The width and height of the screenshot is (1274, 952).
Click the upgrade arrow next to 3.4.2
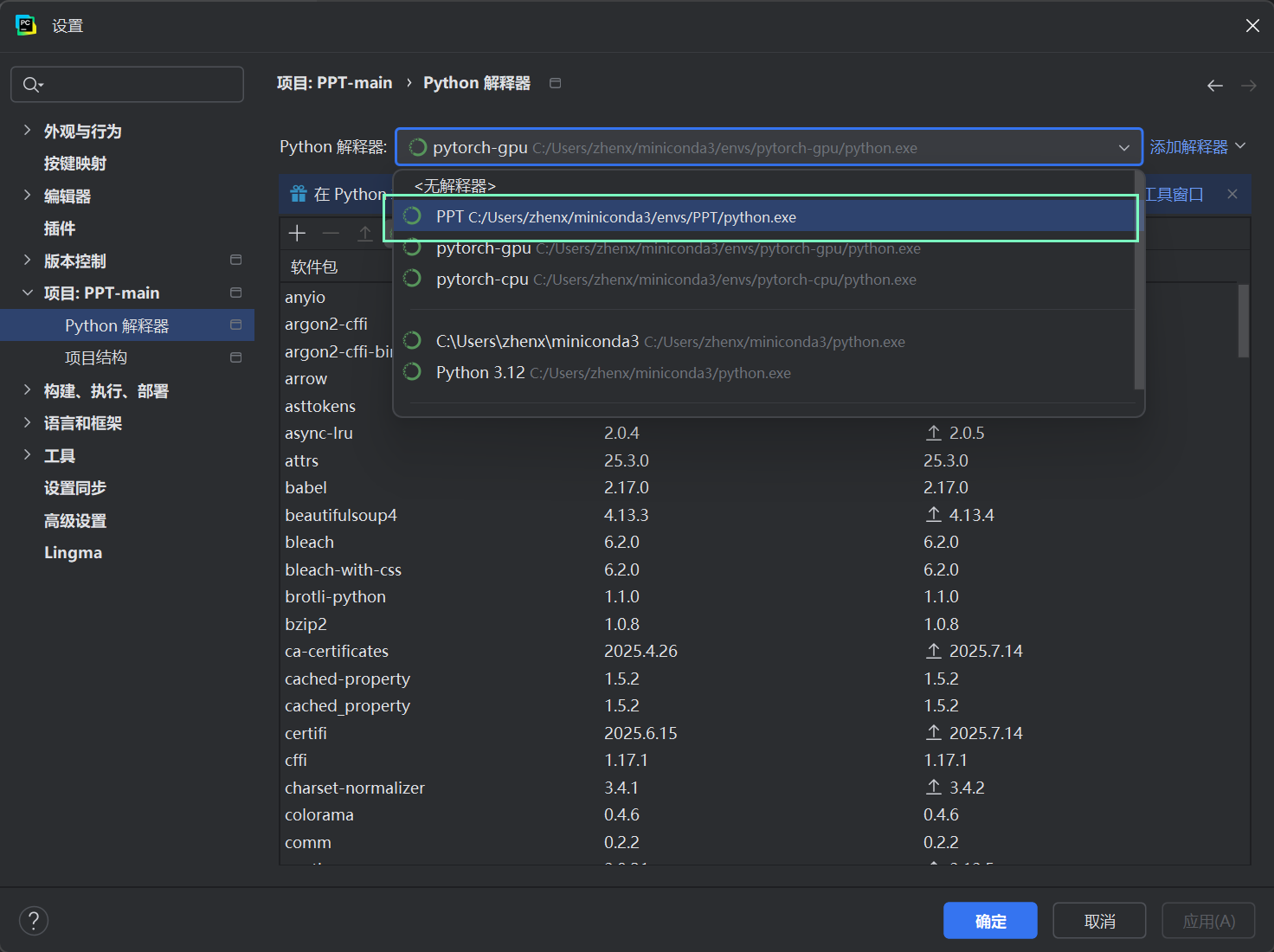pos(934,788)
